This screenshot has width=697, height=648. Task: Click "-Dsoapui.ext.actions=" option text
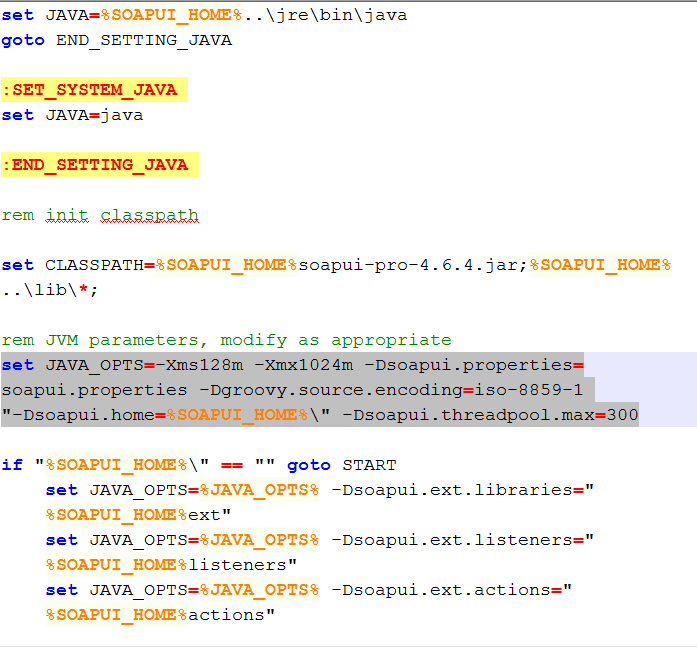coord(446,590)
